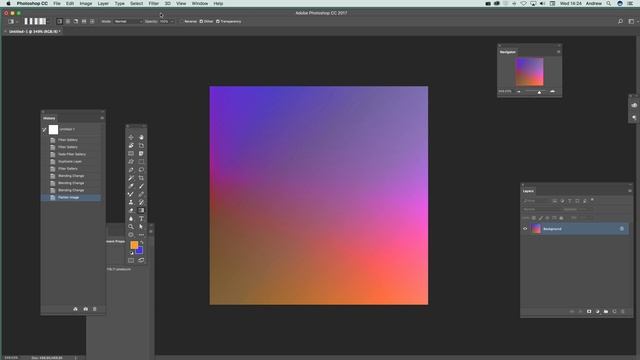Switch to the Untitled-1 document tab
Image resolution: width=640 pixels, height=360 pixels.
(x=34, y=31)
